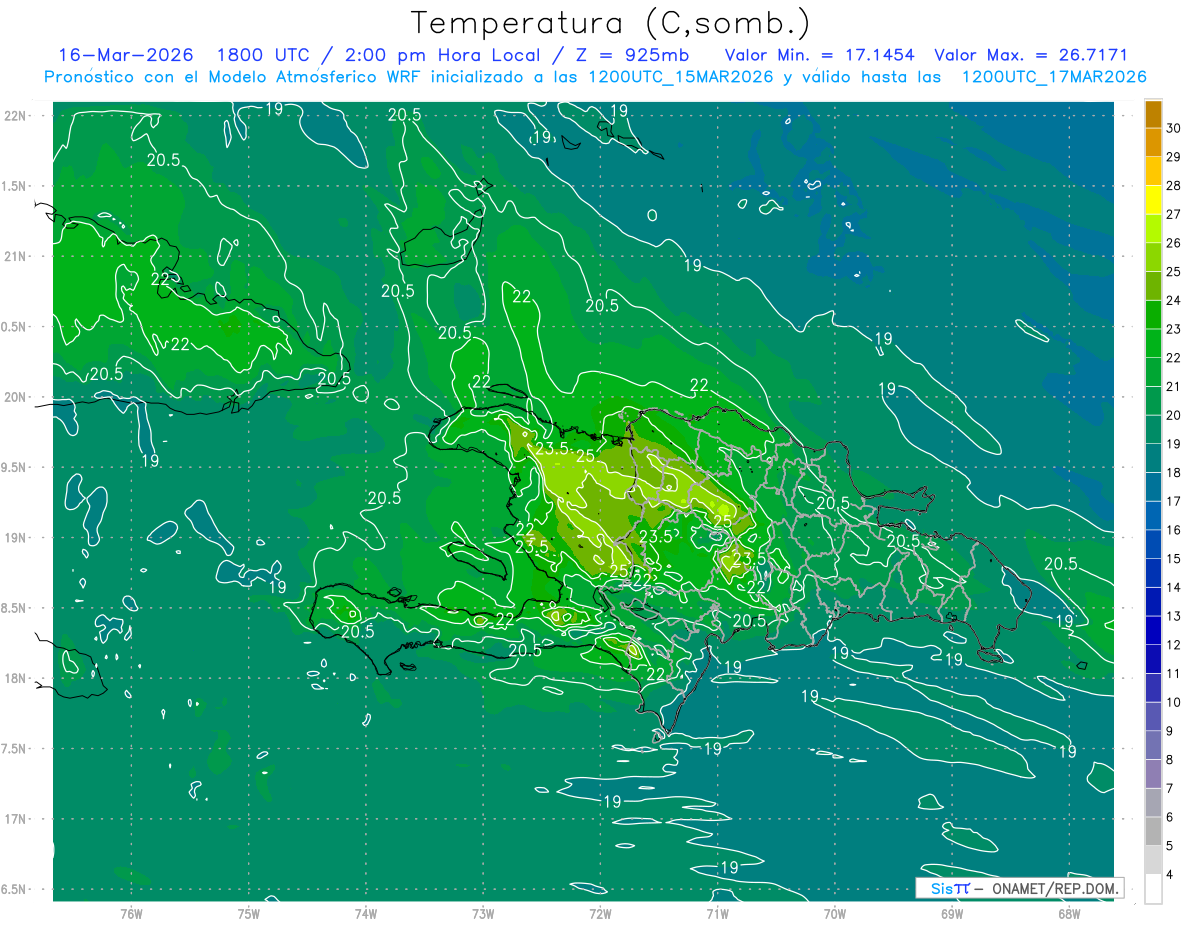Click color legend label "13"

tap(1174, 616)
